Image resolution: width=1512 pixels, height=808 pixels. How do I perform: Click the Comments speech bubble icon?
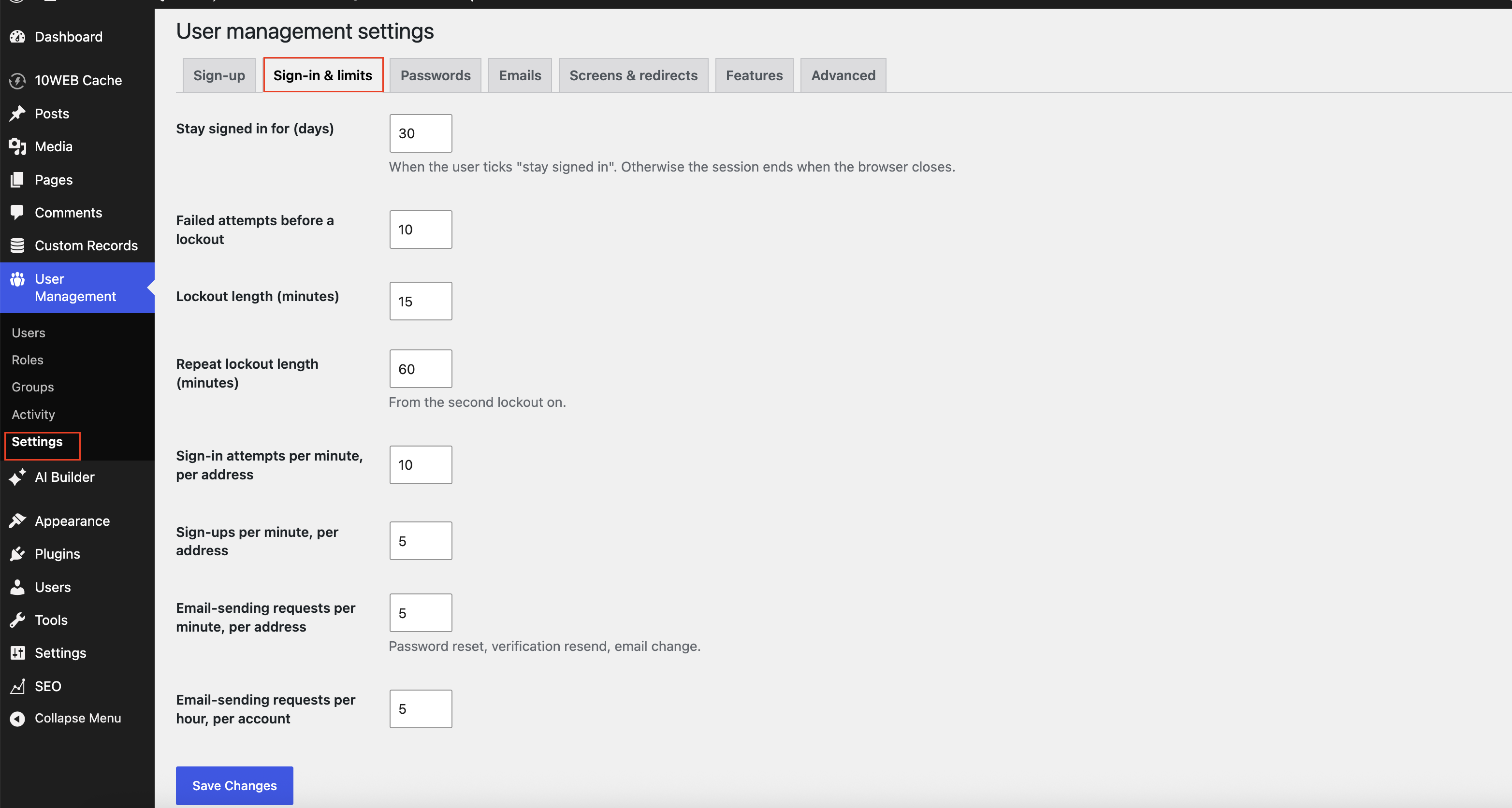click(17, 213)
